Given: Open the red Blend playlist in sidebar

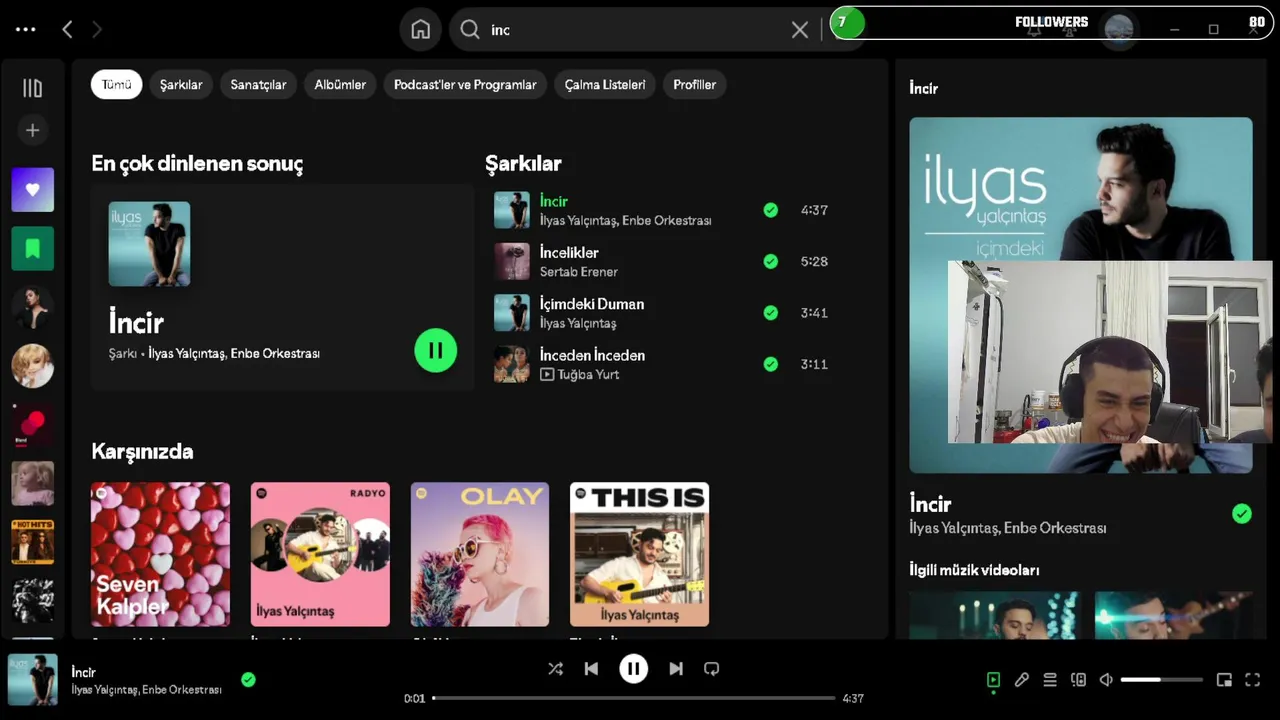Looking at the screenshot, I should click(x=32, y=425).
